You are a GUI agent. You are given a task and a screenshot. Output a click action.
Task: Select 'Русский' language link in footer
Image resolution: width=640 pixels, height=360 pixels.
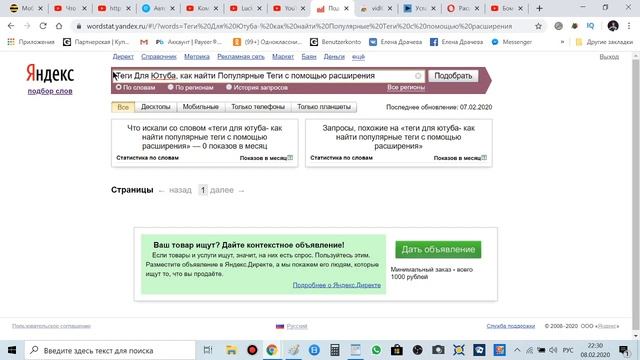tap(297, 326)
